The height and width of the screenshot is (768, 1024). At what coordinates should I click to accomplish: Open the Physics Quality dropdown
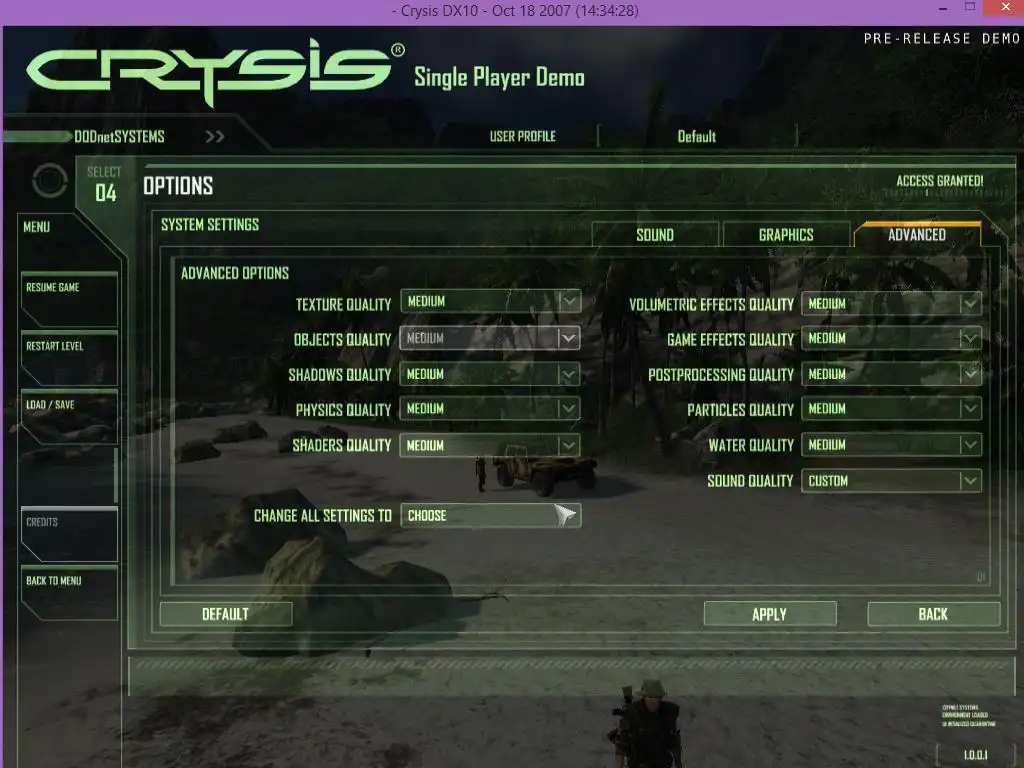click(x=490, y=408)
